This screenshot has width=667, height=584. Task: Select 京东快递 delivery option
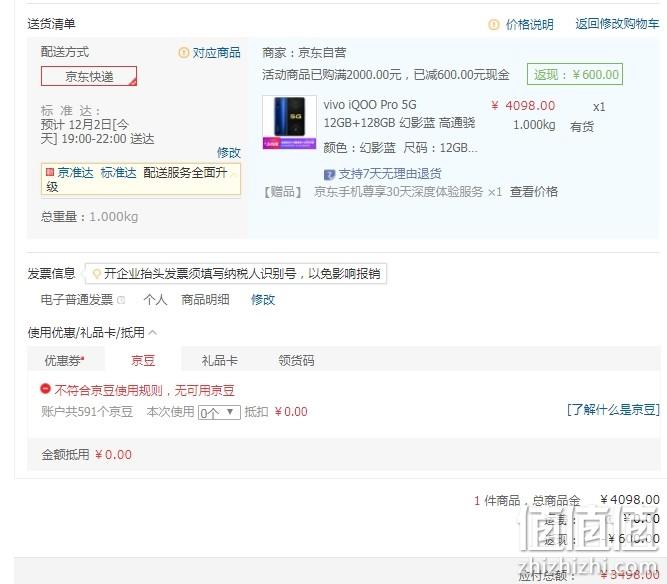(x=89, y=76)
